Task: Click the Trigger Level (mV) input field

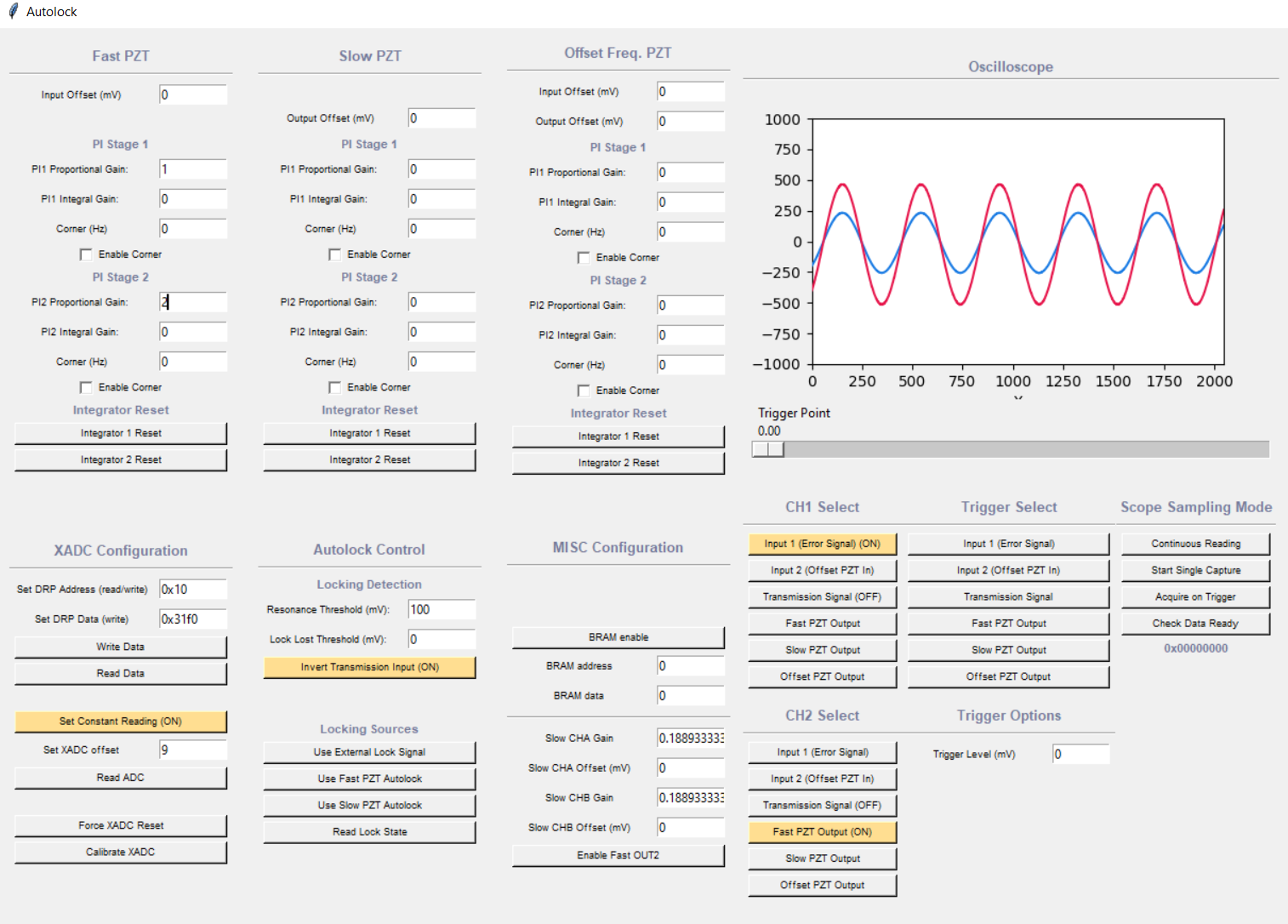Action: point(1080,754)
